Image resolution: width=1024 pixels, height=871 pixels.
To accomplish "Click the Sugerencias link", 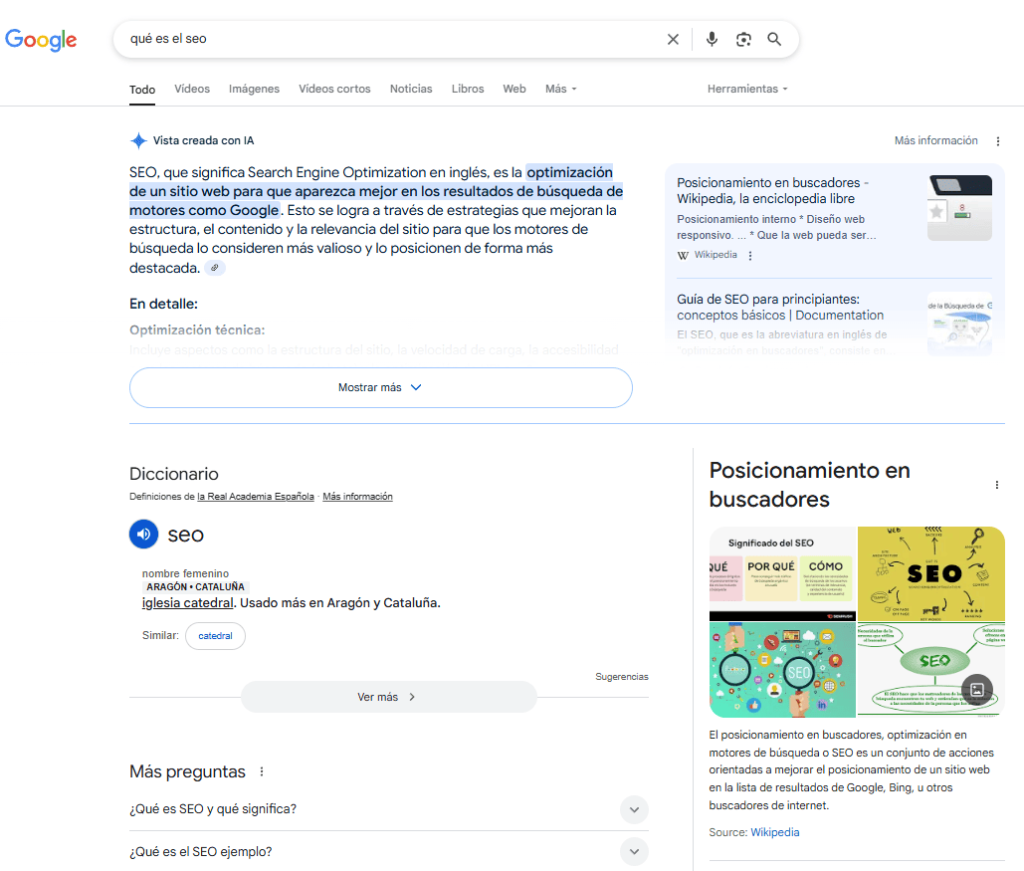I will coord(622,677).
